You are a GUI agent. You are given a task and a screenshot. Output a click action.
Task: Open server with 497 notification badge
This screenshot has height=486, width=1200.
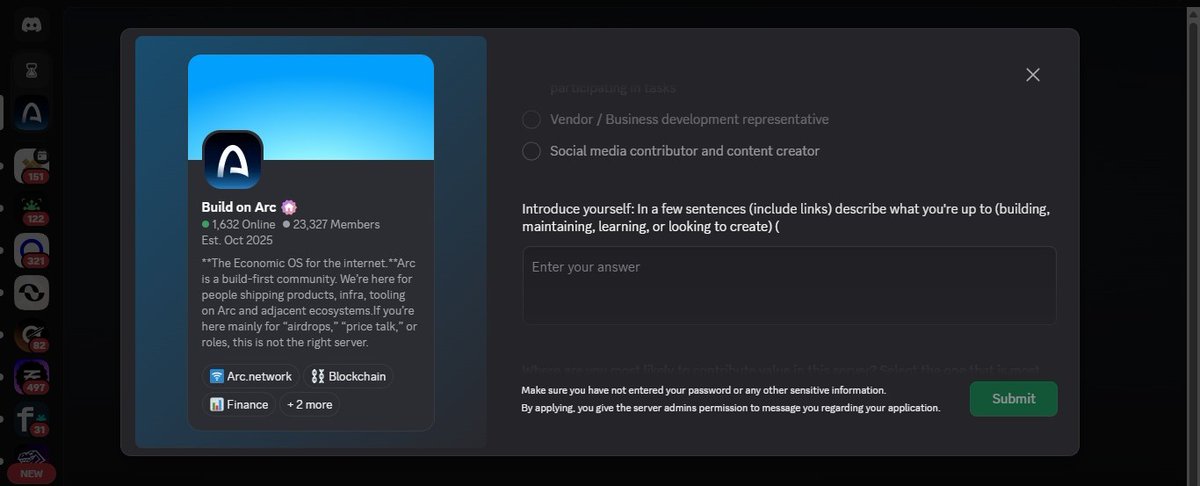click(x=32, y=377)
